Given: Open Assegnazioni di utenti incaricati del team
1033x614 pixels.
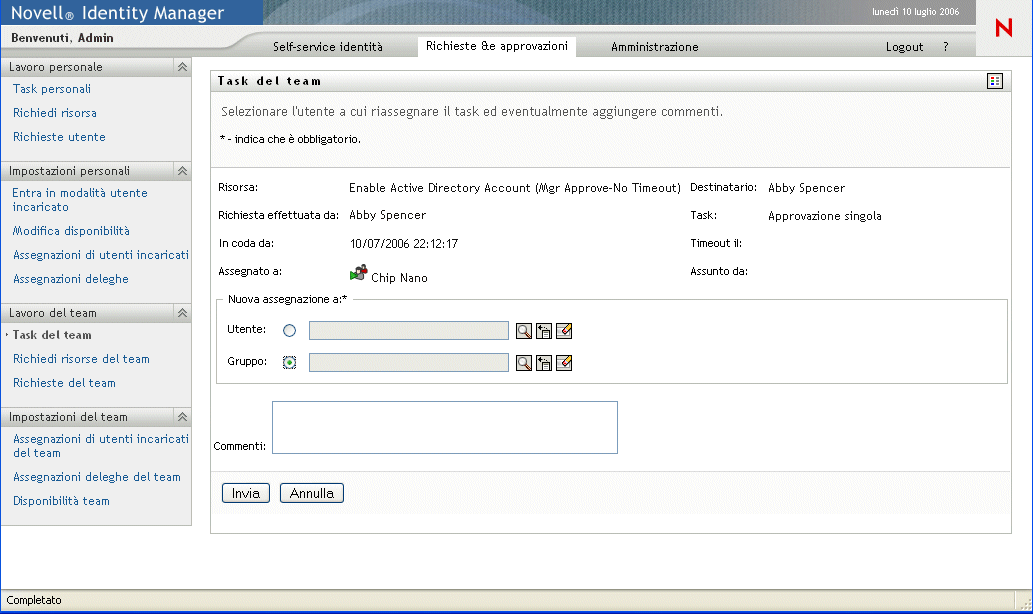Looking at the screenshot, I should 101,446.
